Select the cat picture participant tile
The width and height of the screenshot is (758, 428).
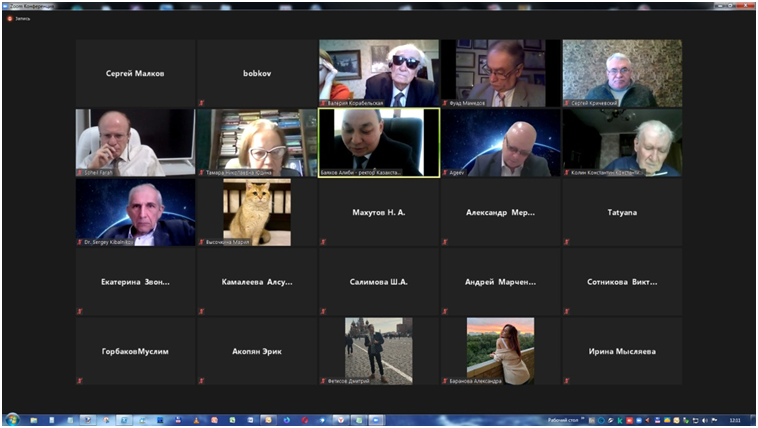point(257,212)
